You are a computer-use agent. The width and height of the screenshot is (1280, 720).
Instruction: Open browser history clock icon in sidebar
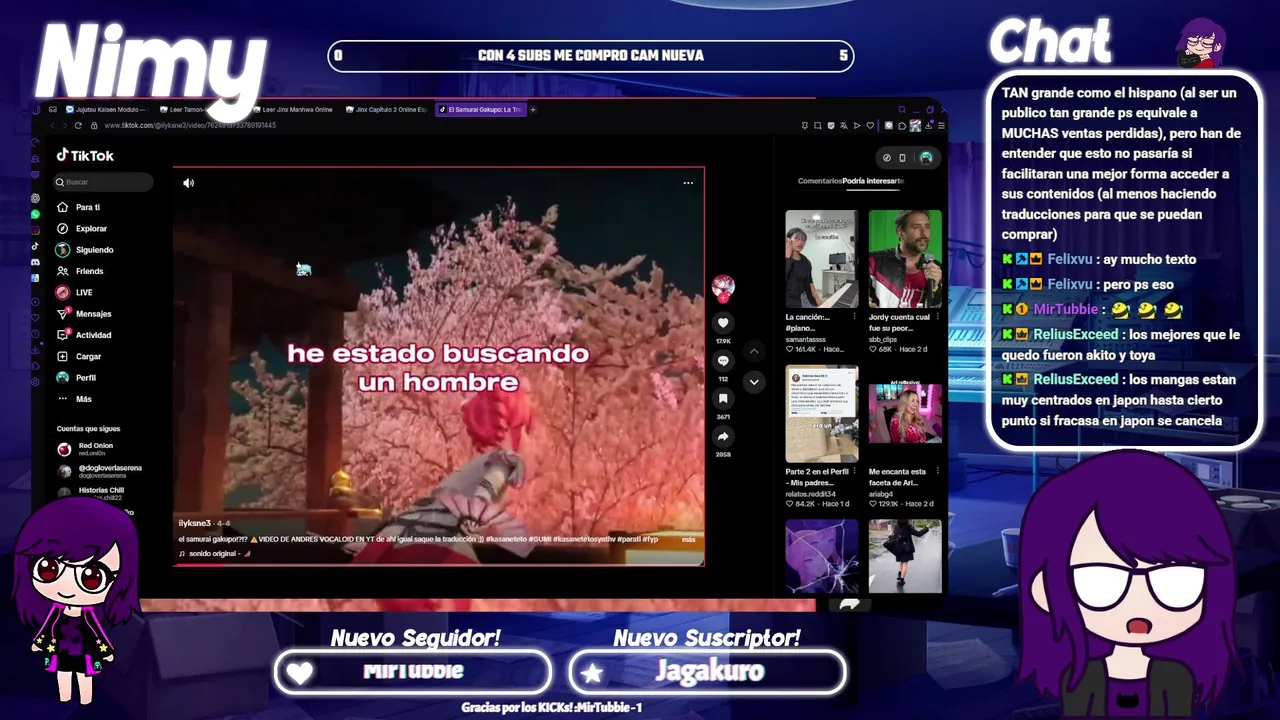click(35, 333)
